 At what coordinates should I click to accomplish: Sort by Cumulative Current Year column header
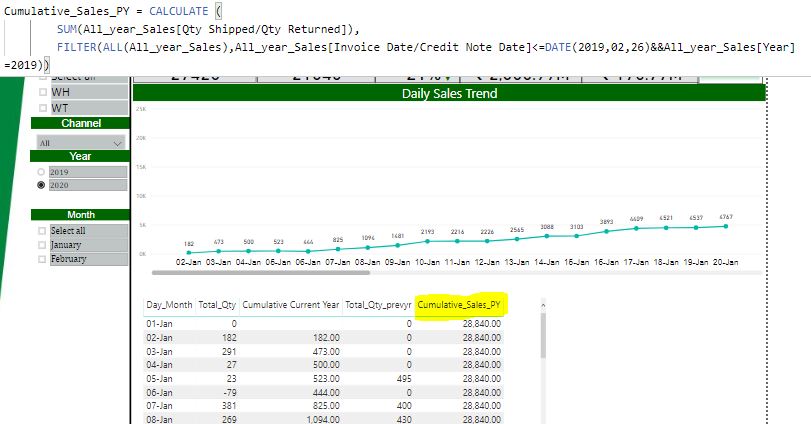pos(291,305)
